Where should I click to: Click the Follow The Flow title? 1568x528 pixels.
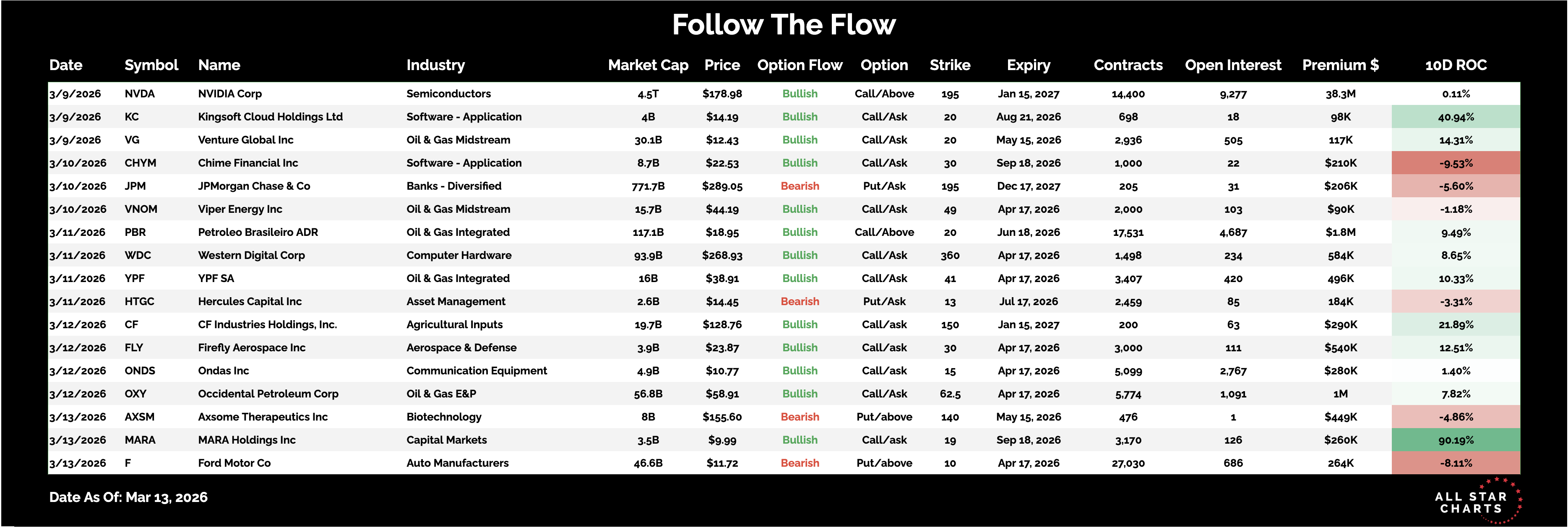point(784,25)
